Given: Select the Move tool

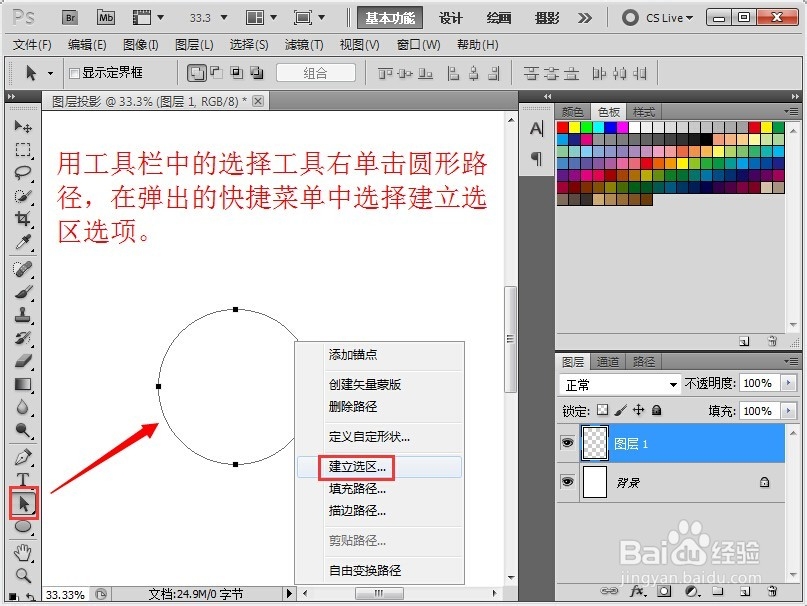Looking at the screenshot, I should click(x=22, y=126).
